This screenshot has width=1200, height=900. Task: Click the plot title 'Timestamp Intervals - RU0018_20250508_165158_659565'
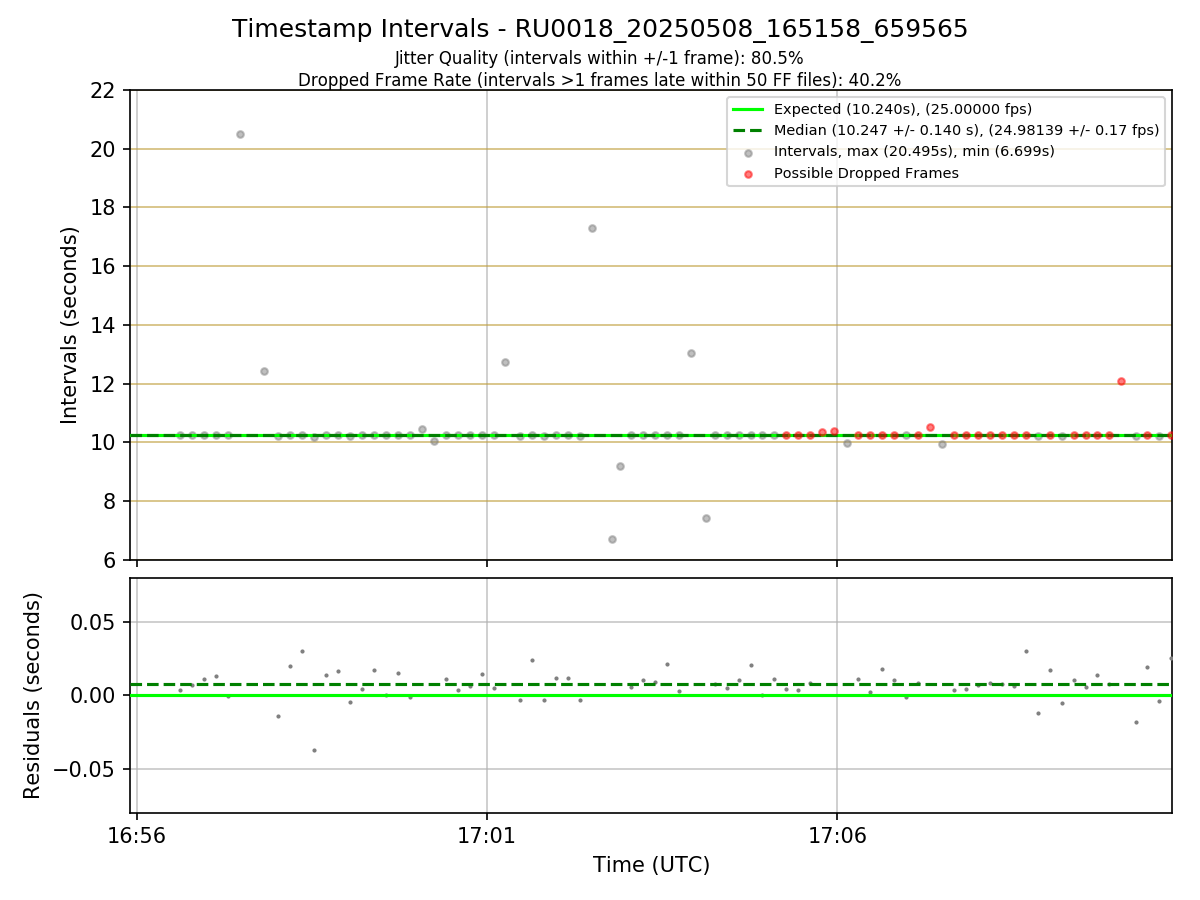point(600,29)
